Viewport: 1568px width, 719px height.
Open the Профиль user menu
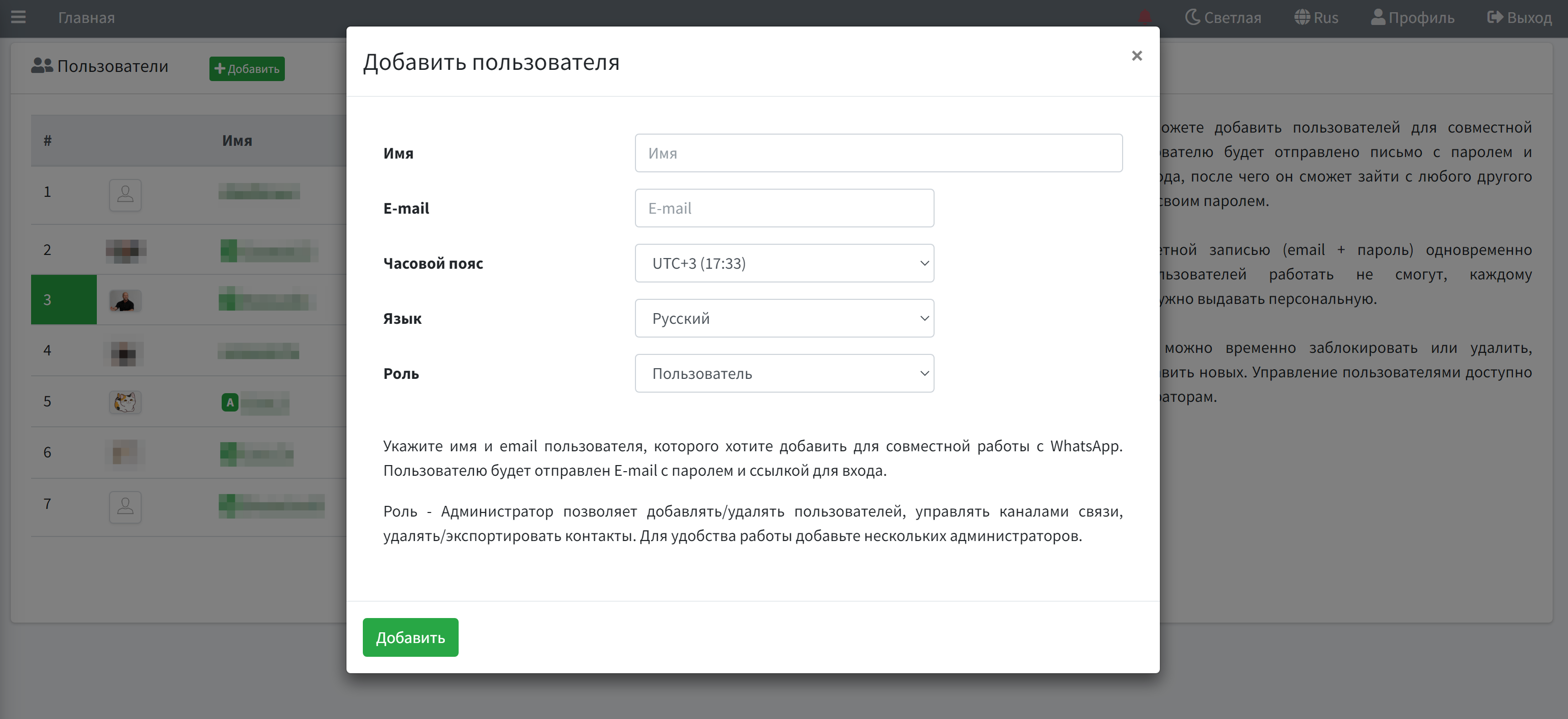1412,17
